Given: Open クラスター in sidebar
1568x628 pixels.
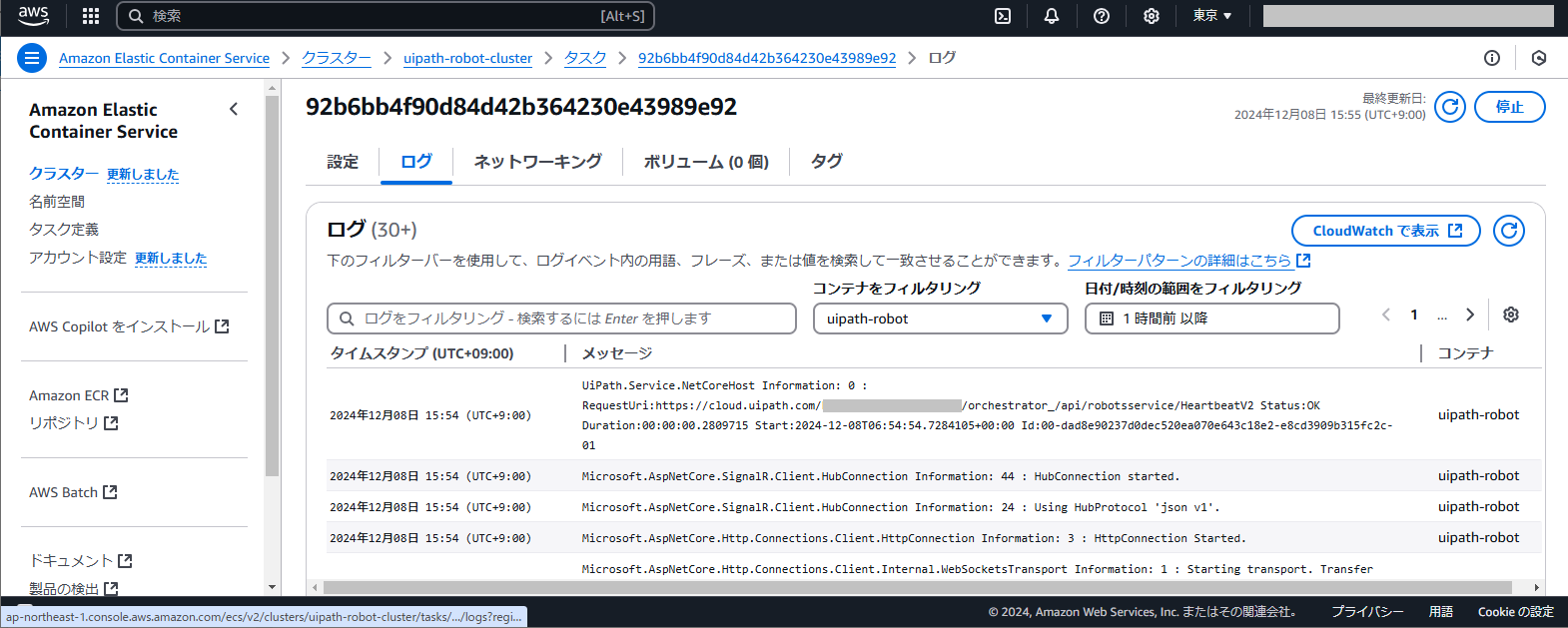Looking at the screenshot, I should [64, 174].
